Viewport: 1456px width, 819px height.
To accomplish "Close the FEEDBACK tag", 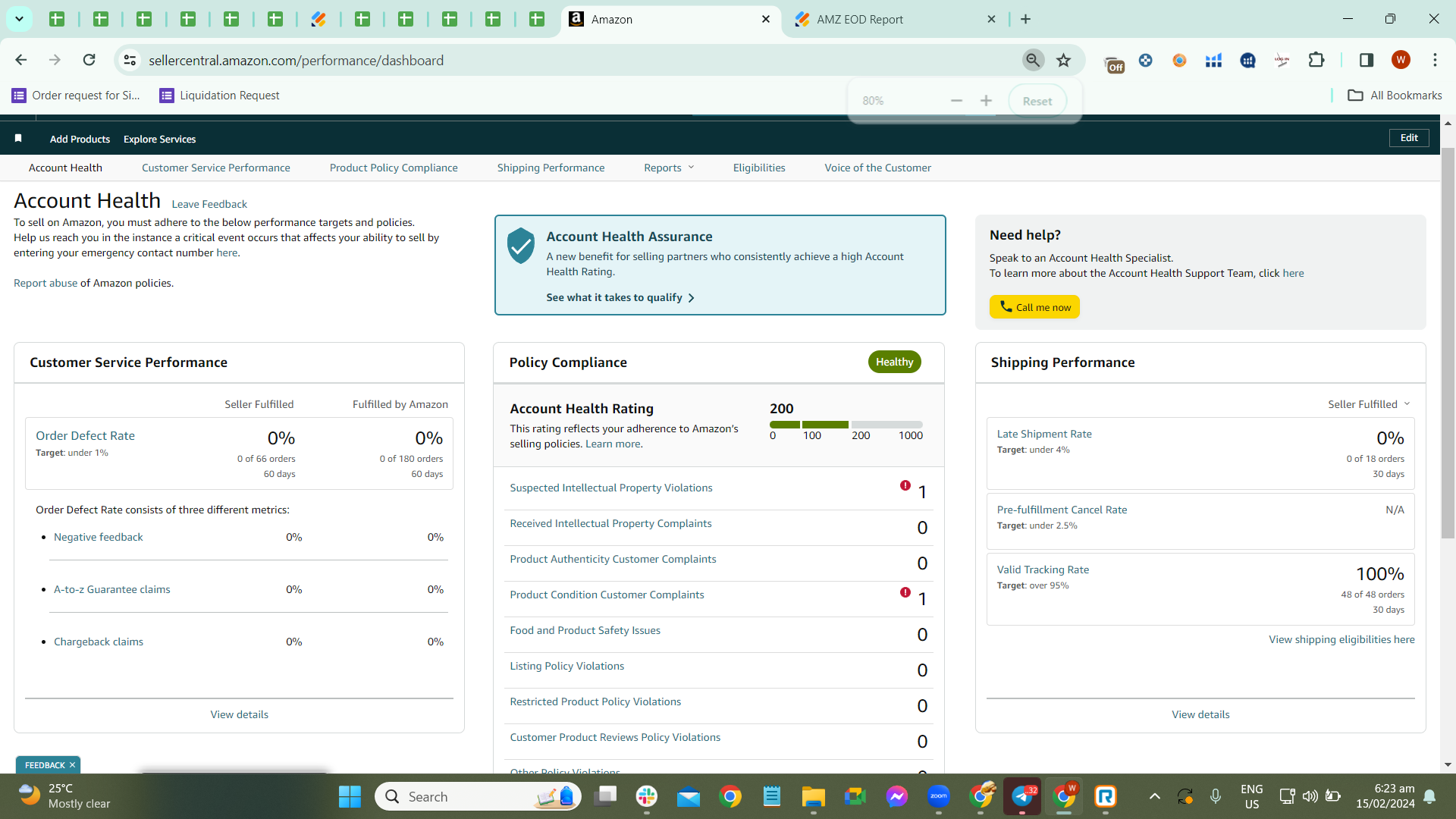I will pos(72,765).
